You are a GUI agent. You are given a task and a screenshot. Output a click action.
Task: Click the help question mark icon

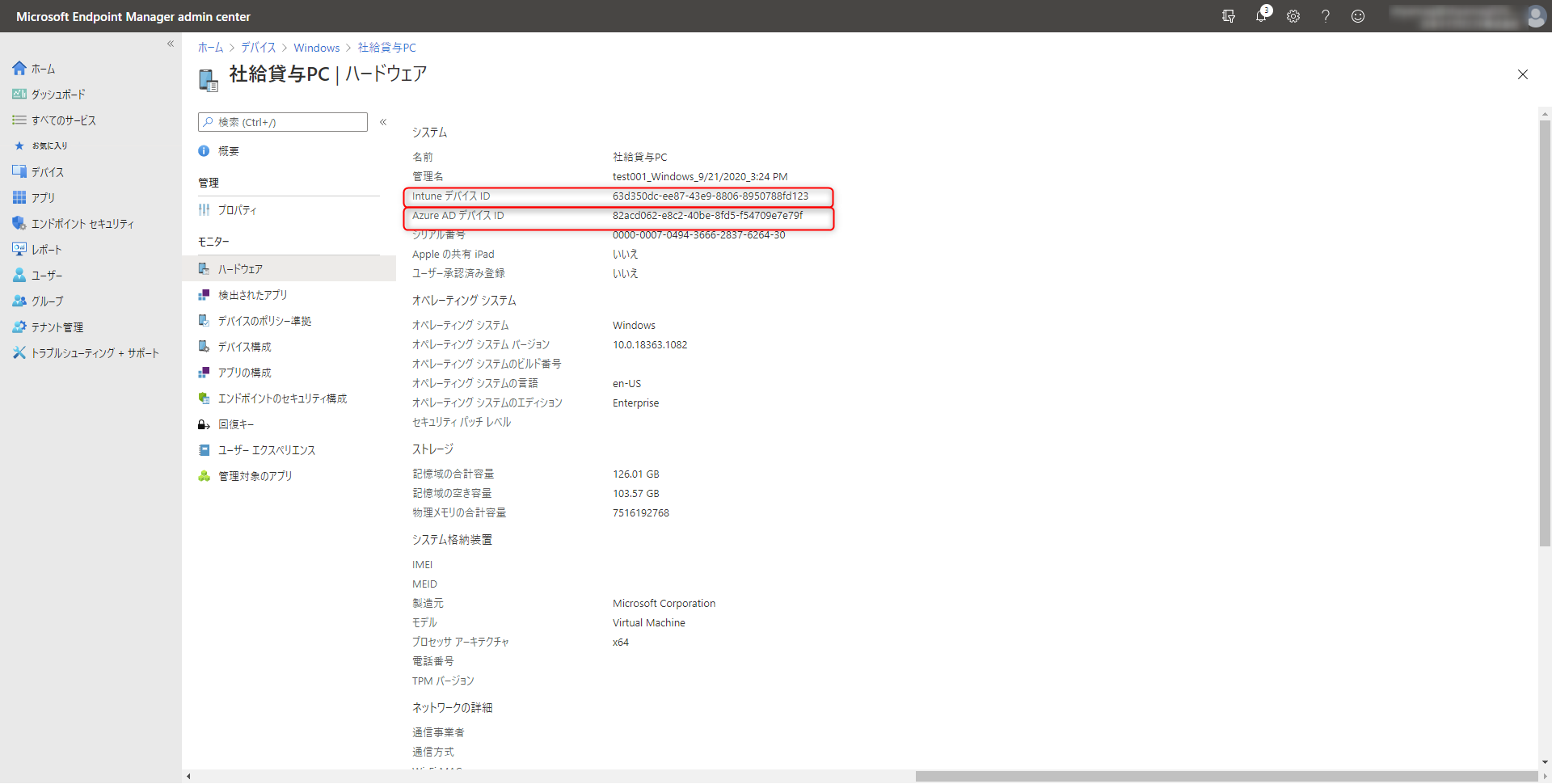pos(1326,16)
